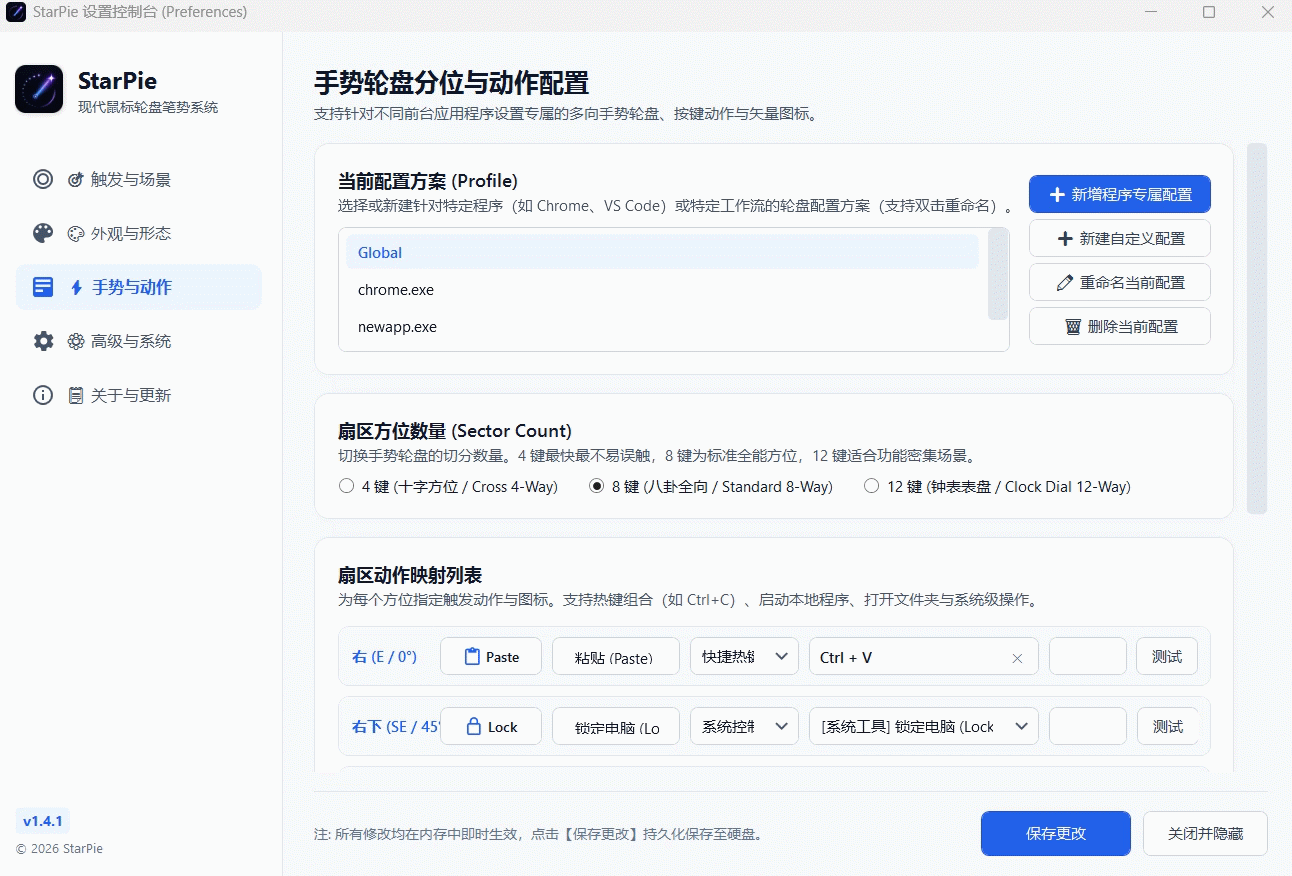Click 测试 button in the 右 (E / 0°) row

click(1166, 657)
